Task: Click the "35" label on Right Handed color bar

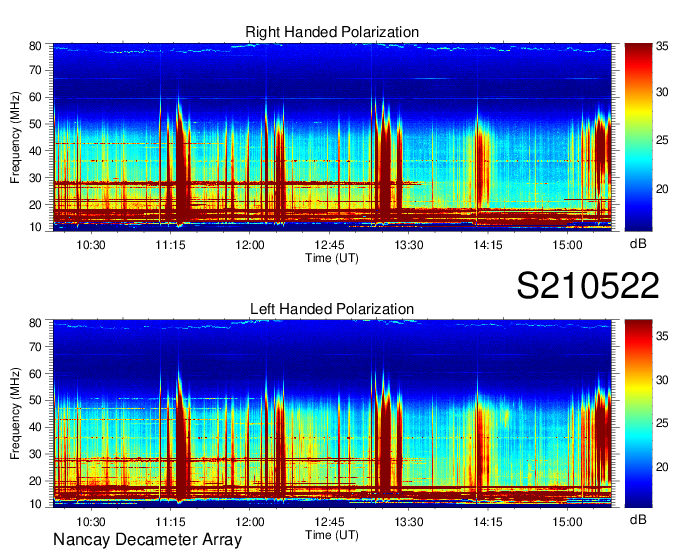Action: tap(662, 47)
